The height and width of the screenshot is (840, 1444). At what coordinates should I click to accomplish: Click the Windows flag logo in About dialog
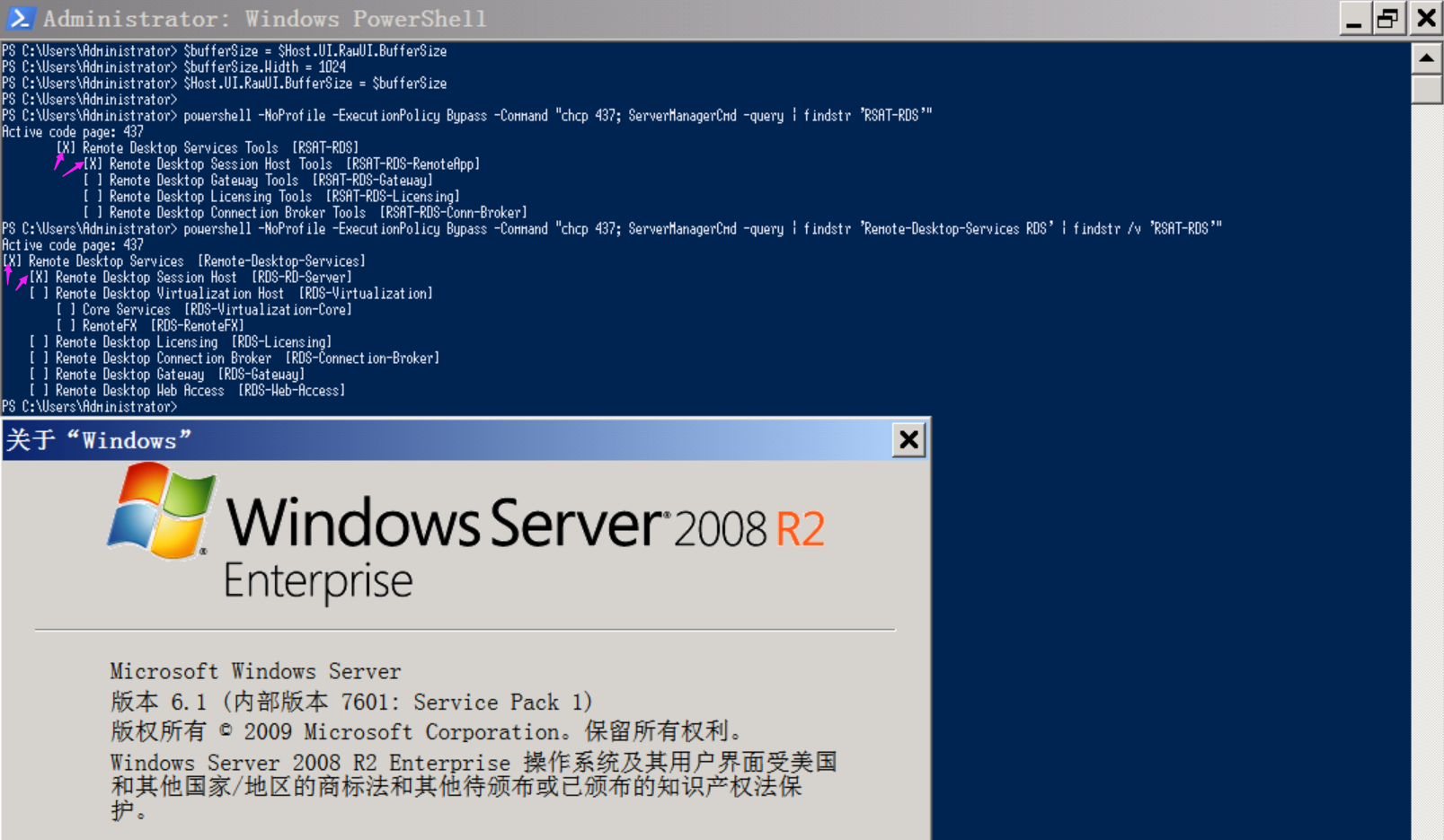tap(163, 510)
